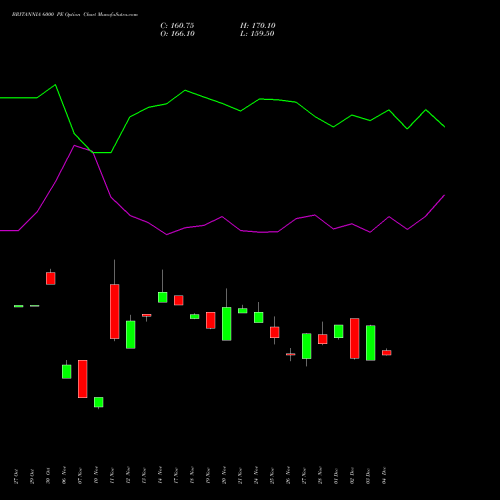Click the 06 Nov date label
The height and width of the screenshot is (500, 500).
64,475
